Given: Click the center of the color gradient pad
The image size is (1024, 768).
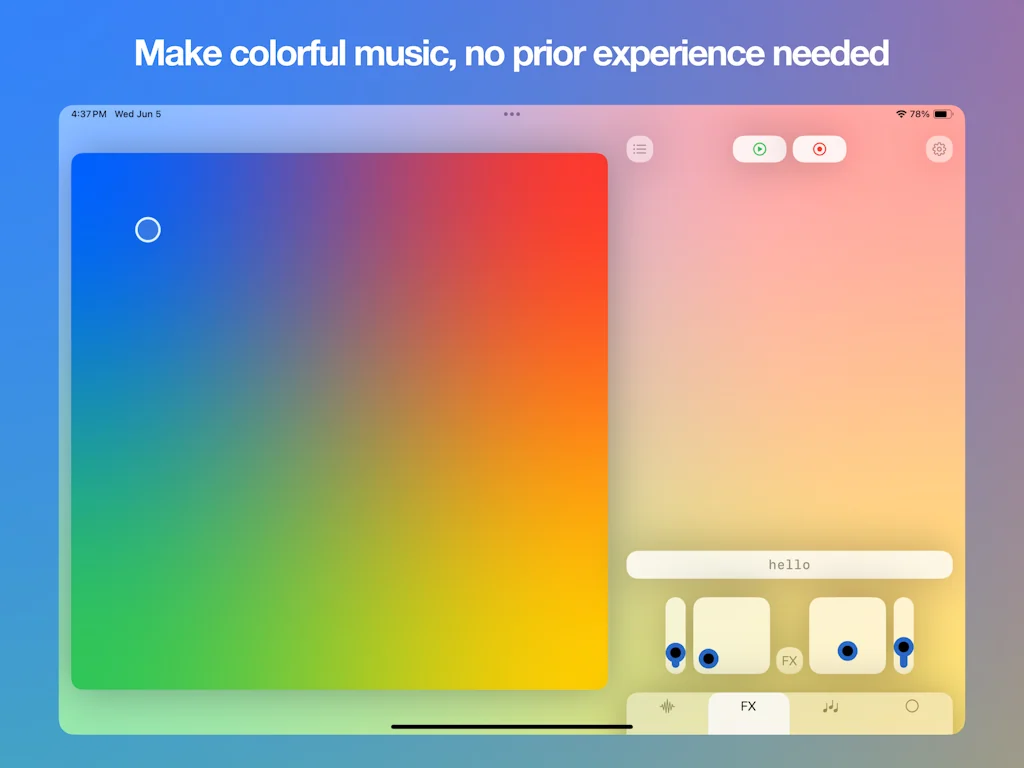Looking at the screenshot, I should [x=339, y=420].
